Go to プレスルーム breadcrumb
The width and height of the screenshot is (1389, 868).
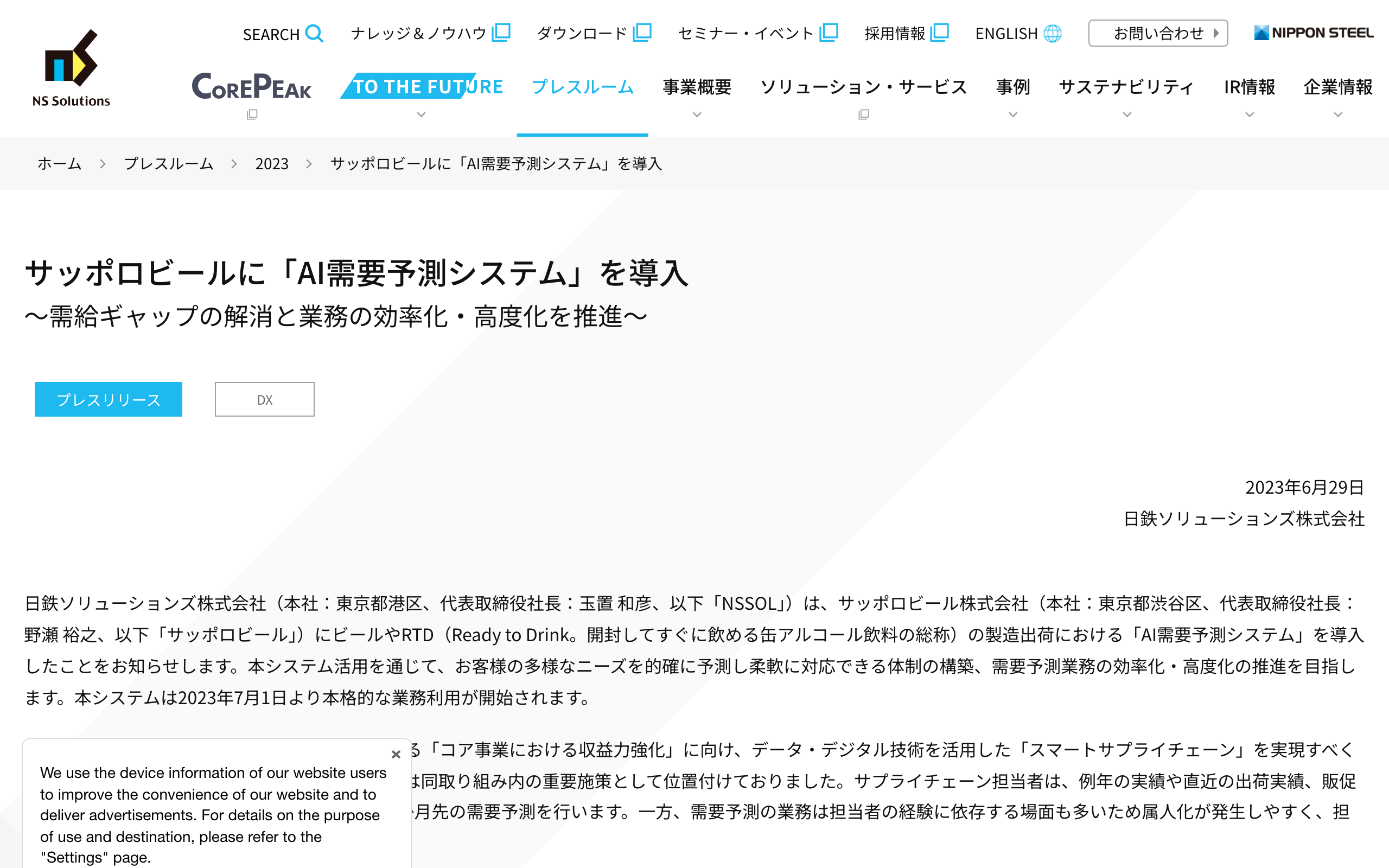(169, 164)
